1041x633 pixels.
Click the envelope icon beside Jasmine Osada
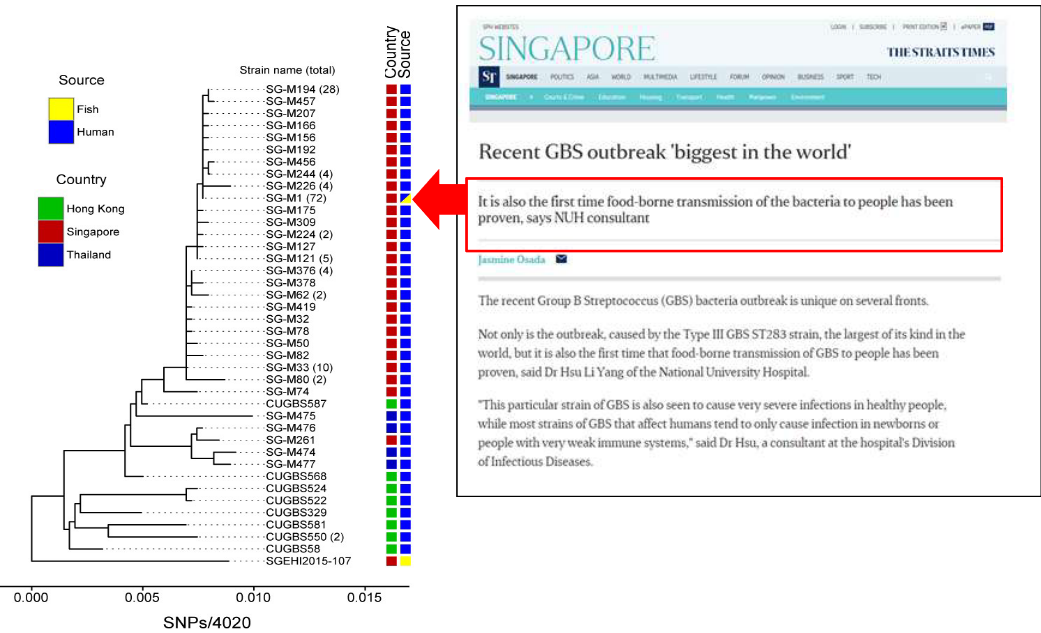[x=563, y=259]
